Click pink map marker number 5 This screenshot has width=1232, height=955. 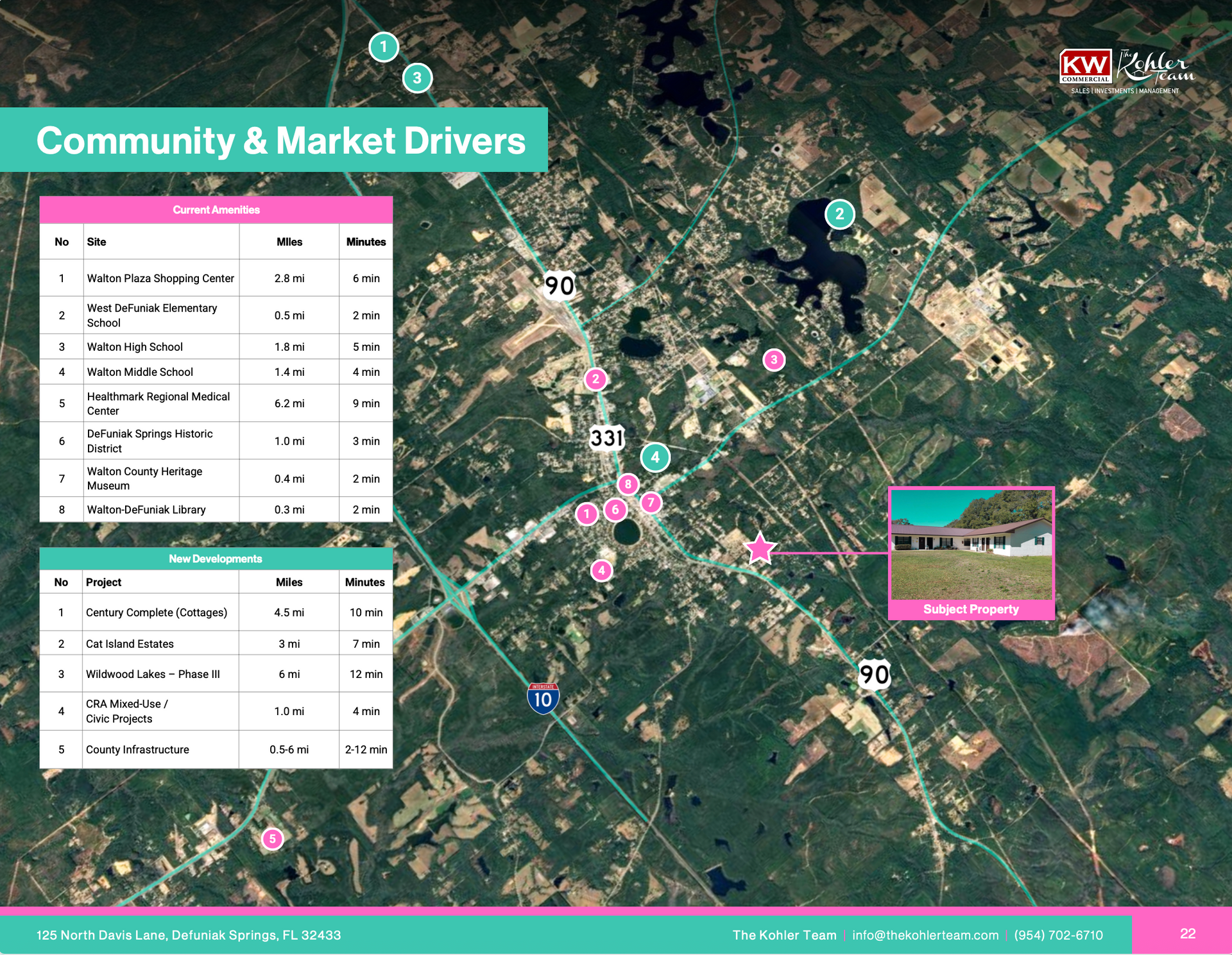pos(272,838)
